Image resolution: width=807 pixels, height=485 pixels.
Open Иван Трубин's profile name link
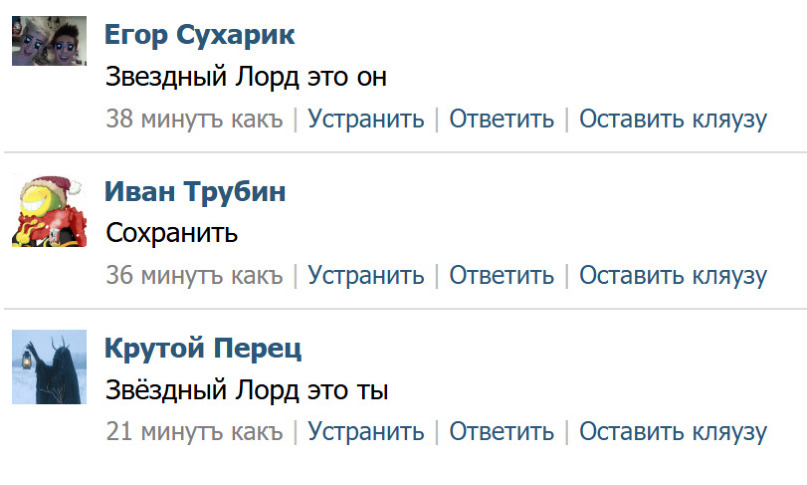tap(195, 191)
